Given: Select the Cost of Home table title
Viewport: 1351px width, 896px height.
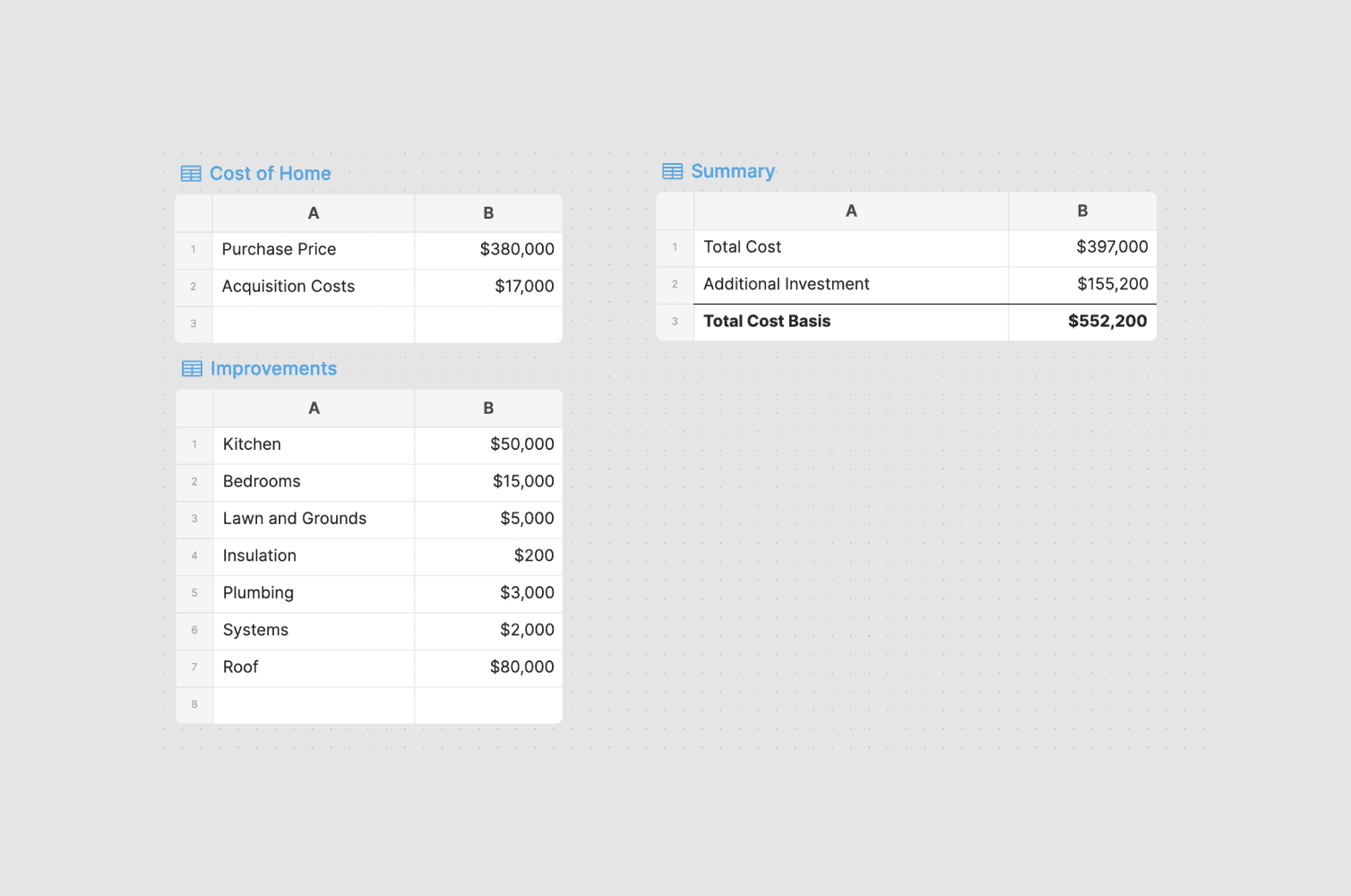Looking at the screenshot, I should point(271,174).
